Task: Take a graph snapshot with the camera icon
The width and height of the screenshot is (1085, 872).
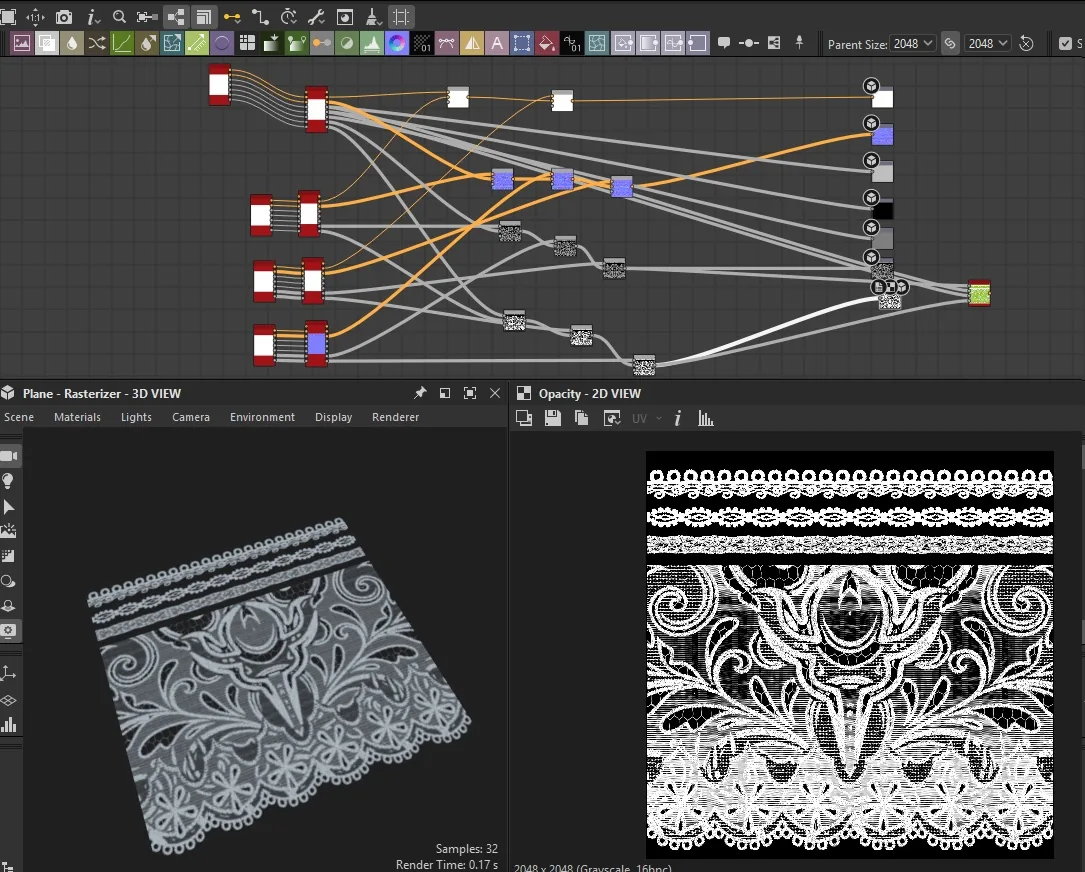Action: coord(64,17)
